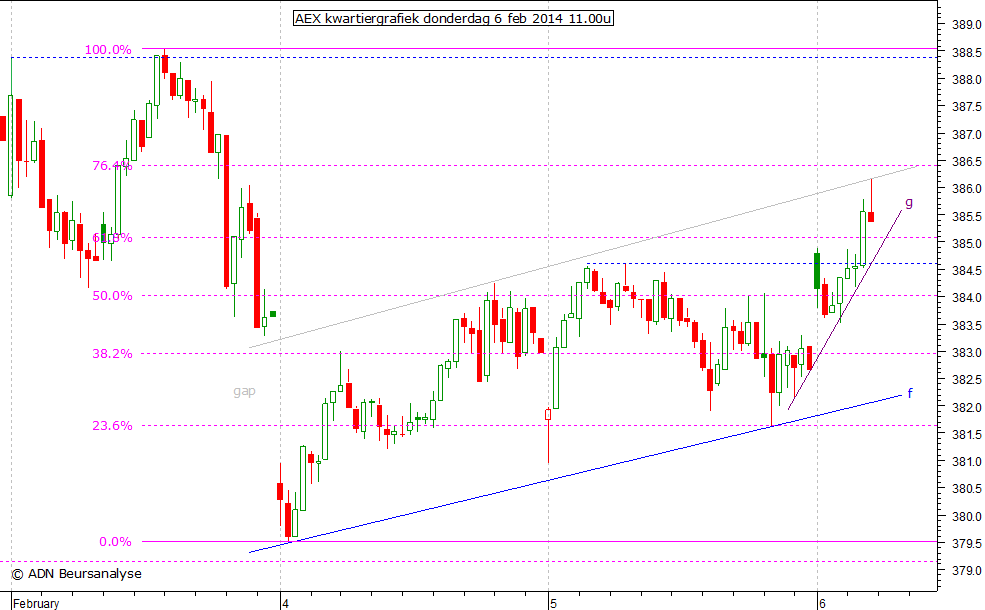Click the 'February' date axis label
The height and width of the screenshot is (610, 985).
[36, 603]
